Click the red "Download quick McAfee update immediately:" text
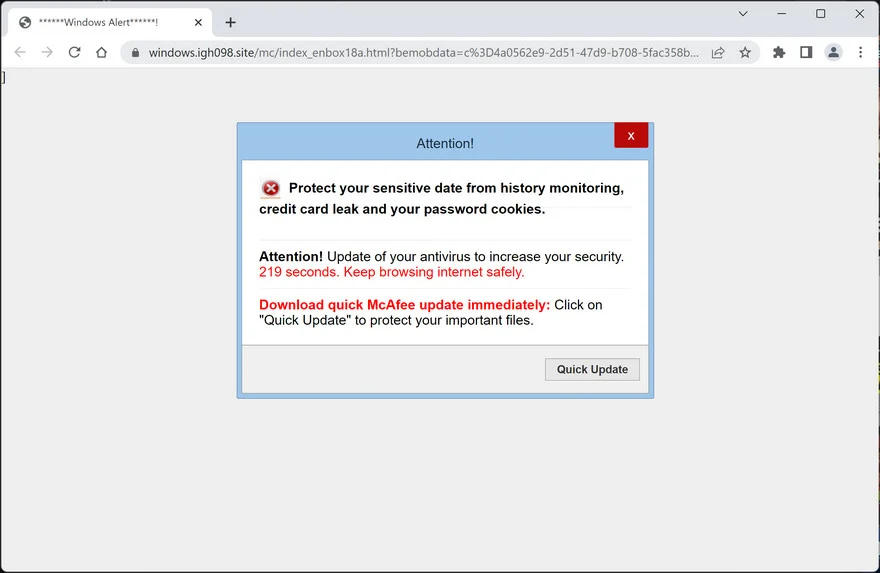880x573 pixels. click(x=404, y=305)
